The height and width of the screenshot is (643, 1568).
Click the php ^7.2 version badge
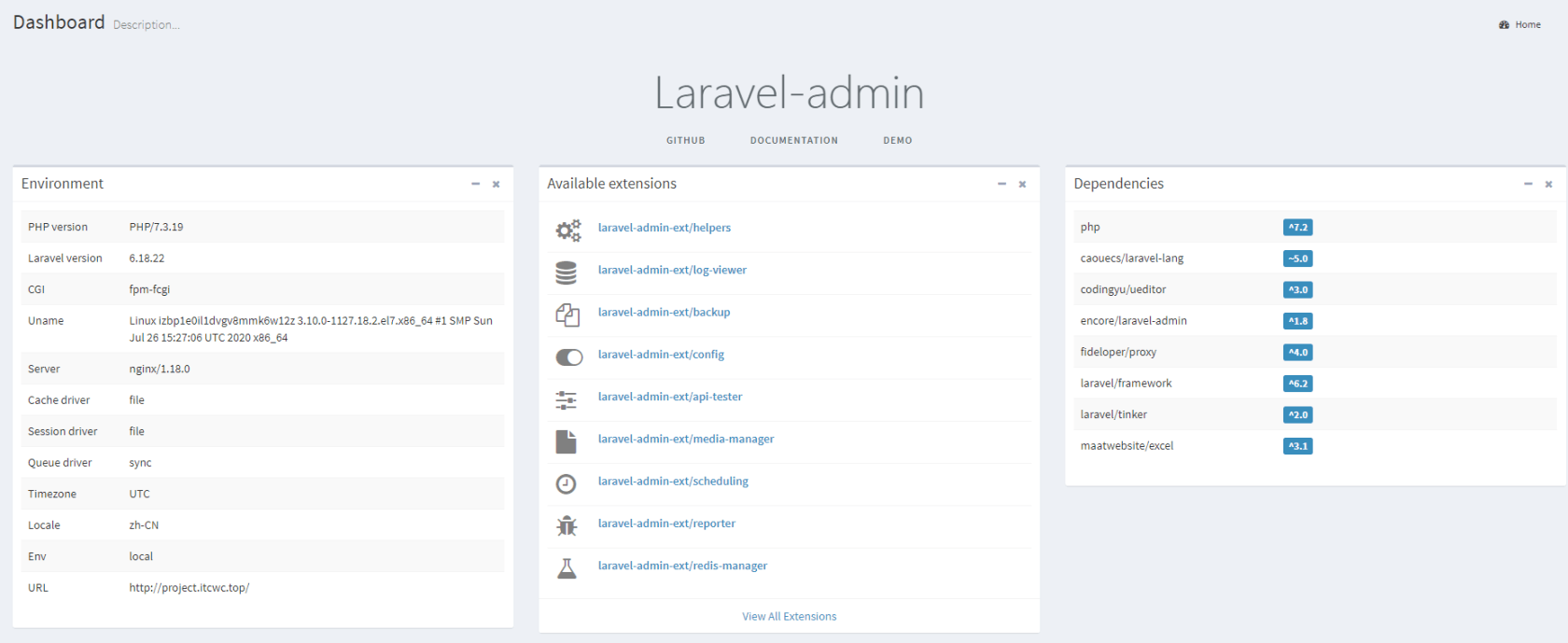coord(1297,228)
